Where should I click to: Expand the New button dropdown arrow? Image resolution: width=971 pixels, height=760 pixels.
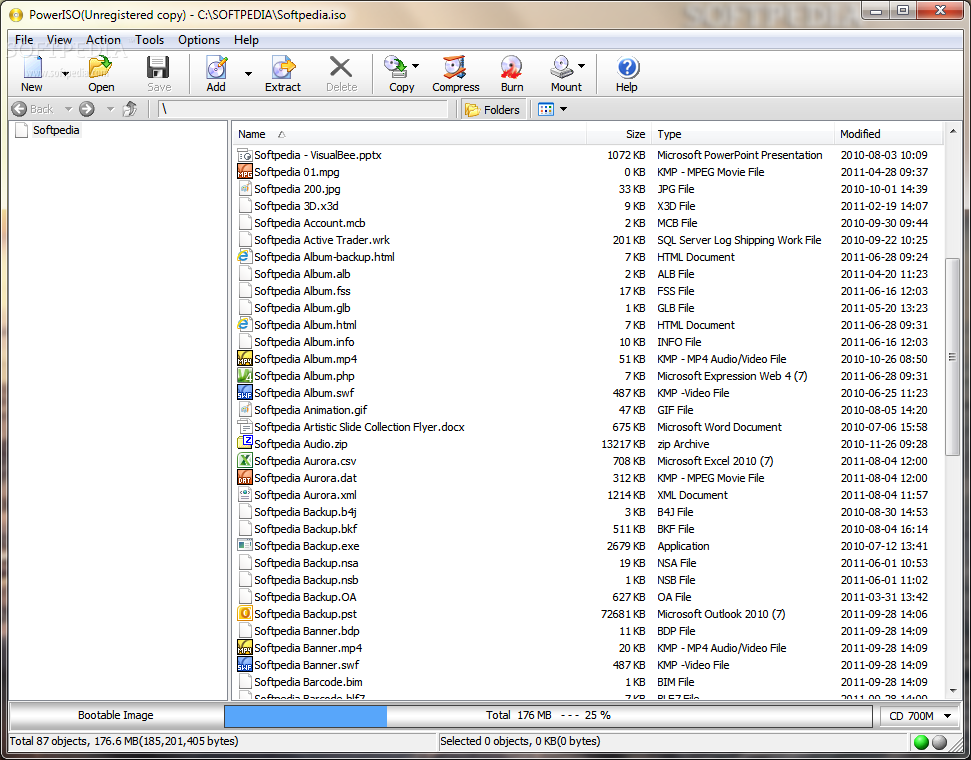tap(65, 74)
